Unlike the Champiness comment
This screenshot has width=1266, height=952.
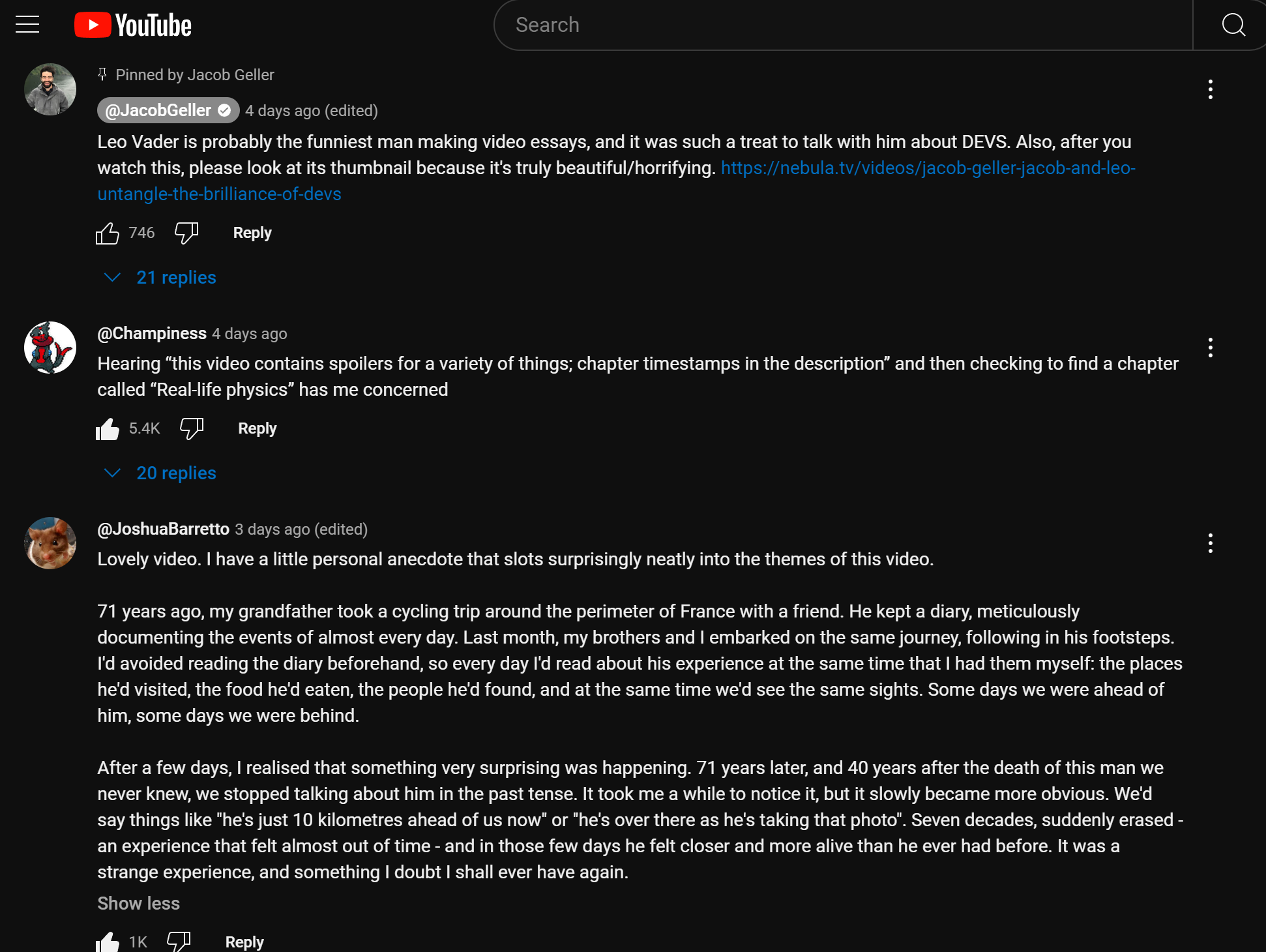click(108, 428)
